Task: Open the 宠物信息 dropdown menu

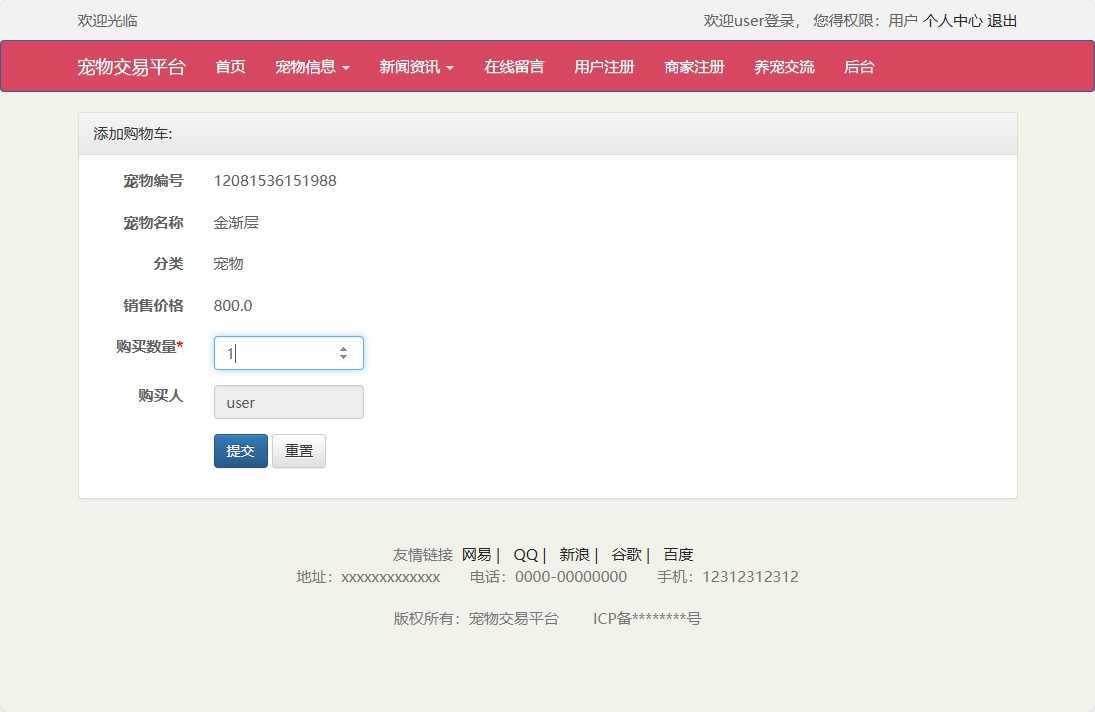Action: tap(312, 66)
